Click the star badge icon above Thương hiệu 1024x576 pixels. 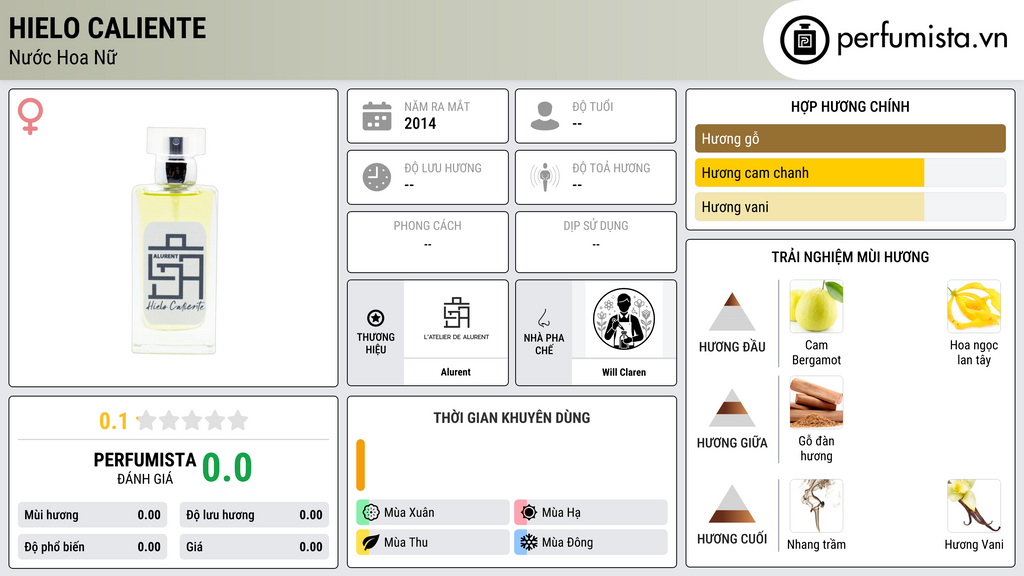pos(376,318)
